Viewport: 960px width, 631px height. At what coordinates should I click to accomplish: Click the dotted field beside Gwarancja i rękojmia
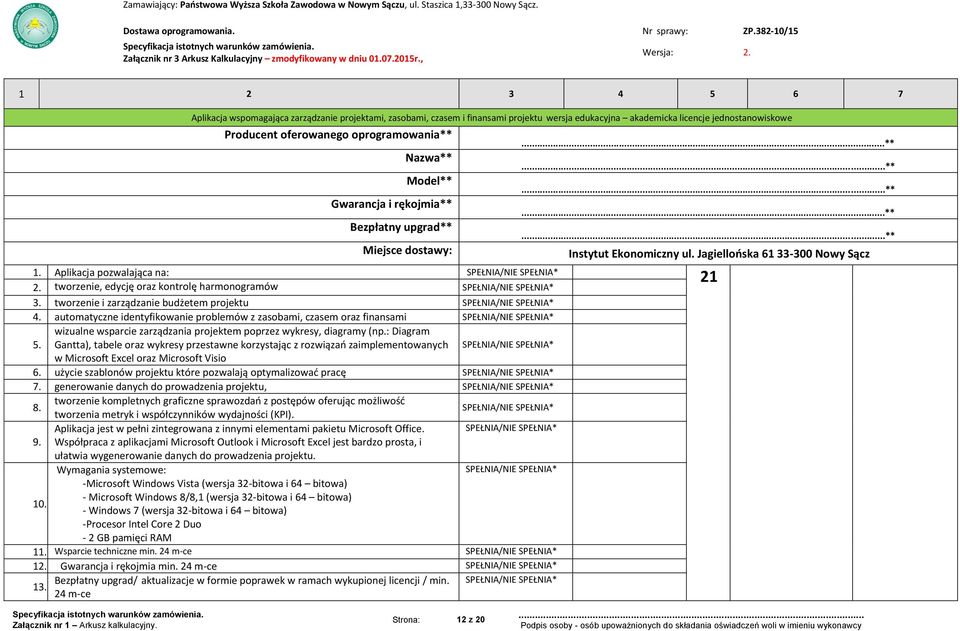[x=708, y=213]
